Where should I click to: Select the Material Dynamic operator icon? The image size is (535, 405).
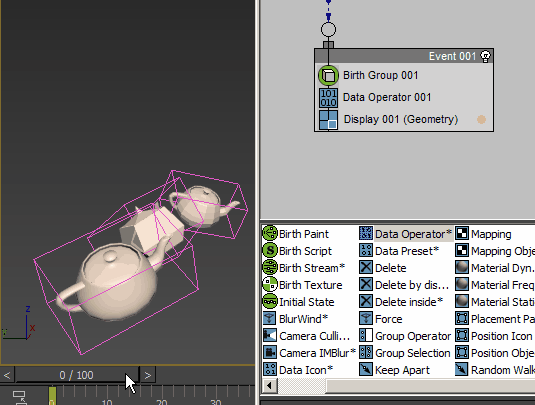click(x=462, y=267)
